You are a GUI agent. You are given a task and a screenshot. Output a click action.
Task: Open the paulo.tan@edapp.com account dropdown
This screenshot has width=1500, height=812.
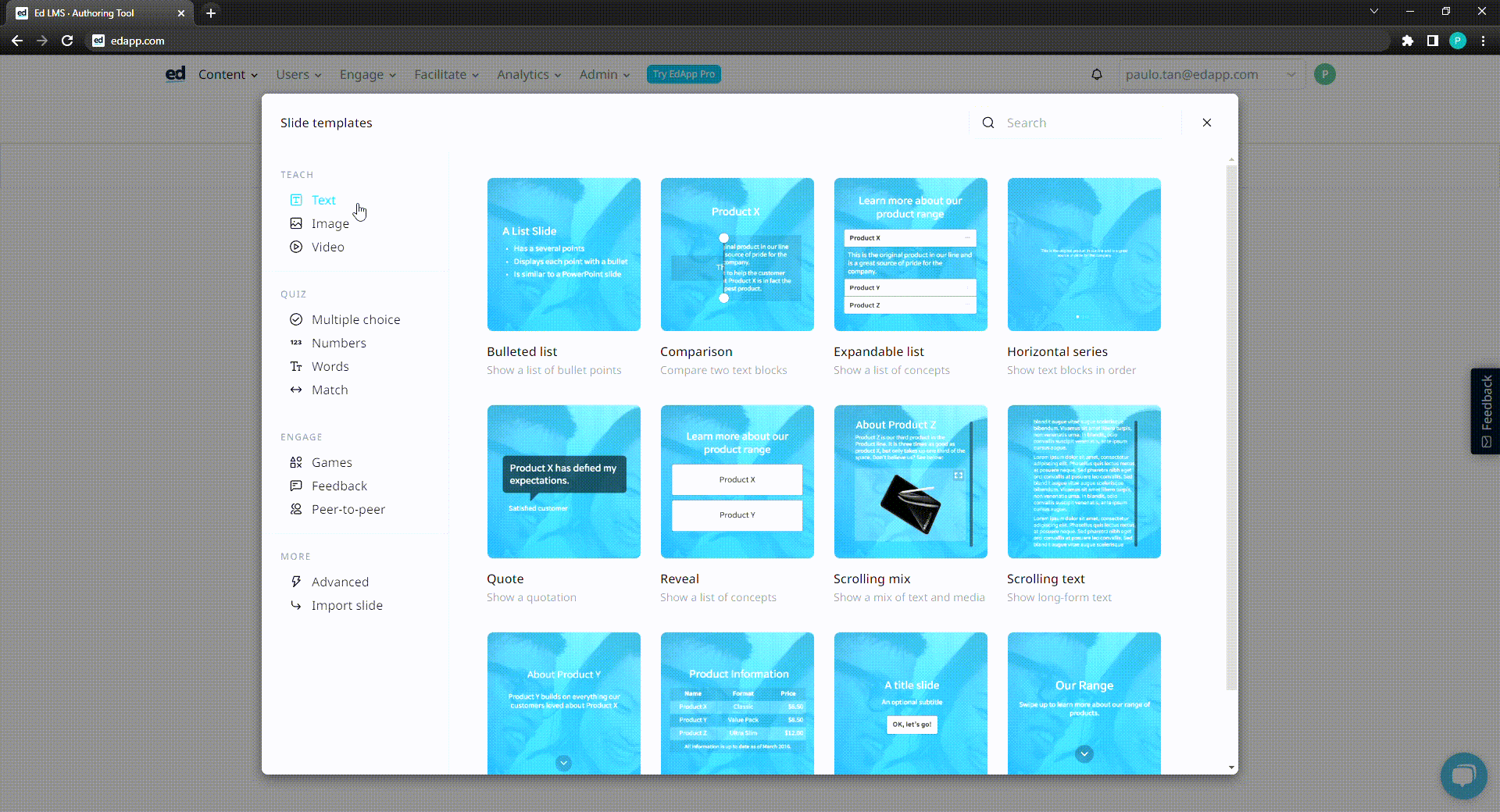(x=1212, y=74)
